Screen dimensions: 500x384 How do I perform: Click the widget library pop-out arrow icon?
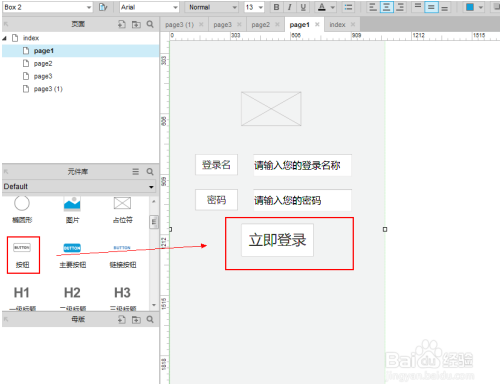6,171
